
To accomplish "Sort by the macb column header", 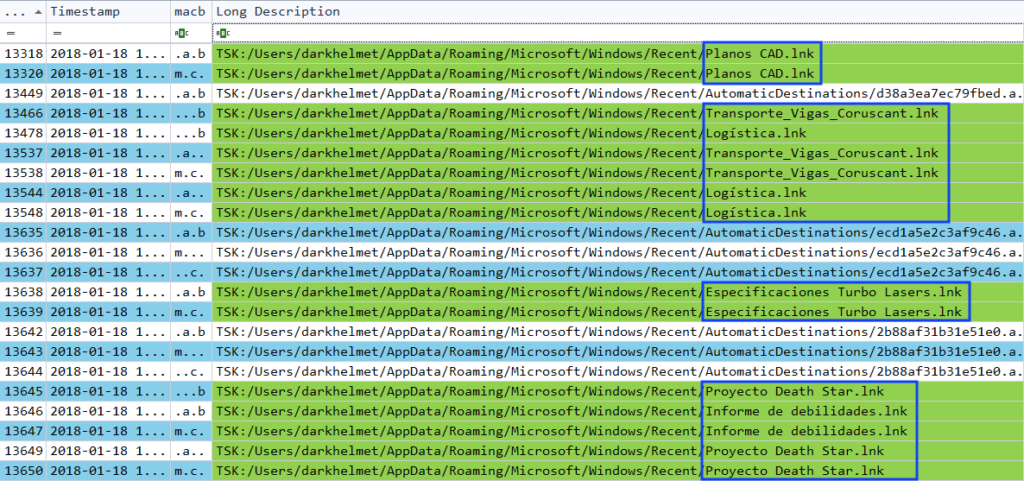I will (188, 11).
